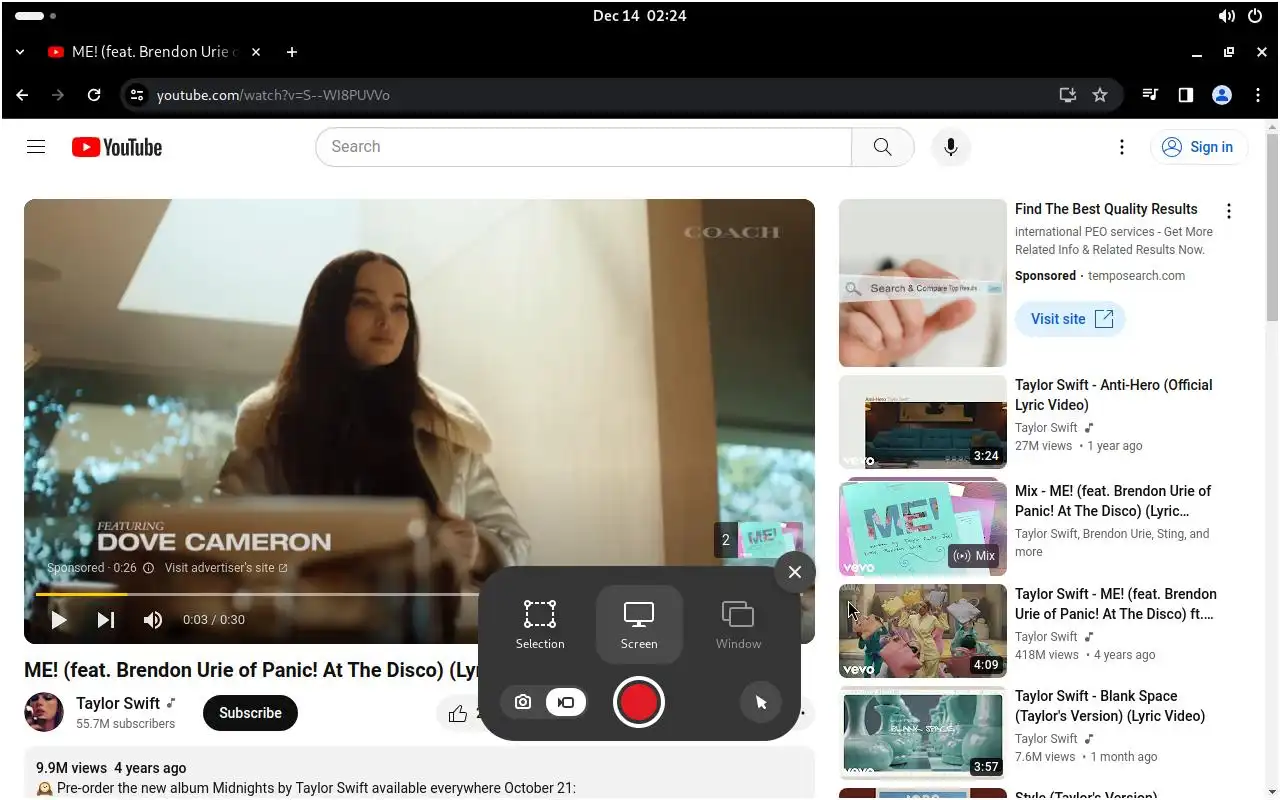
Task: Switch to screencast video mode
Action: tap(566, 702)
